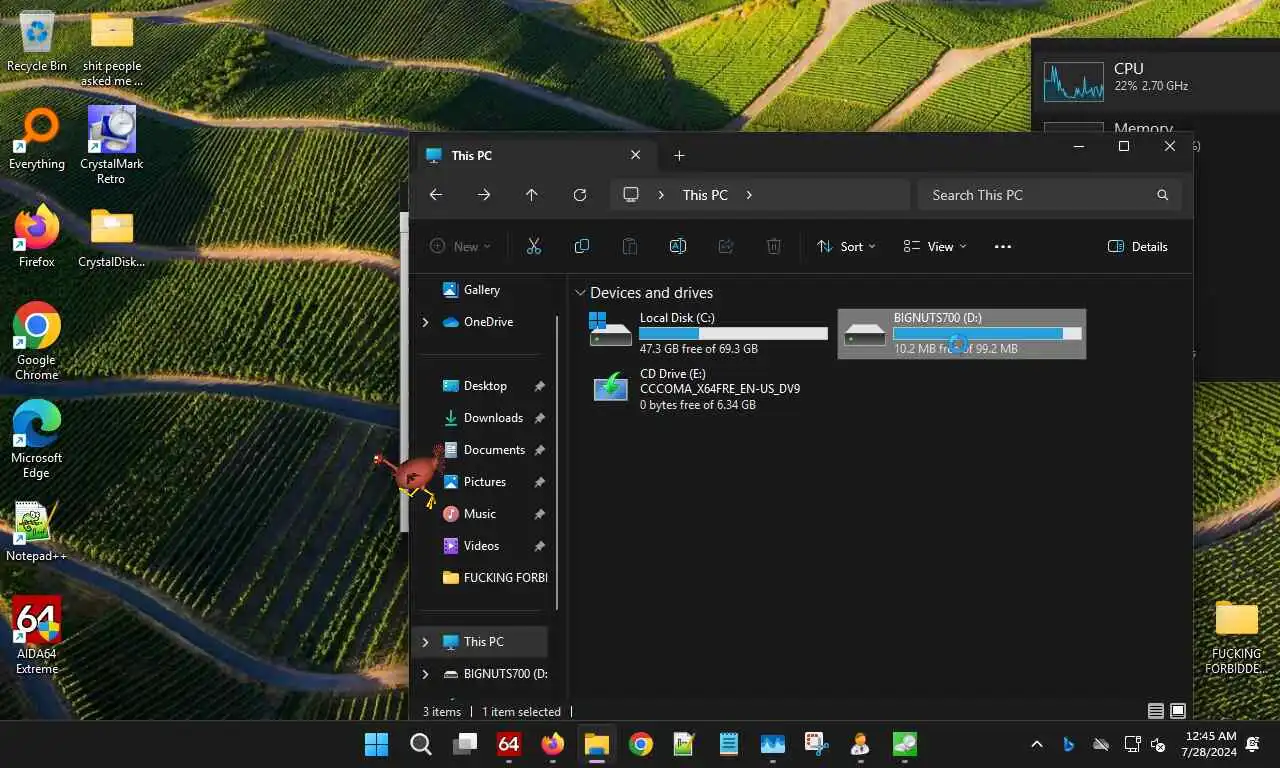Open Downloads in the navigation pane
The width and height of the screenshot is (1280, 768).
(484, 418)
